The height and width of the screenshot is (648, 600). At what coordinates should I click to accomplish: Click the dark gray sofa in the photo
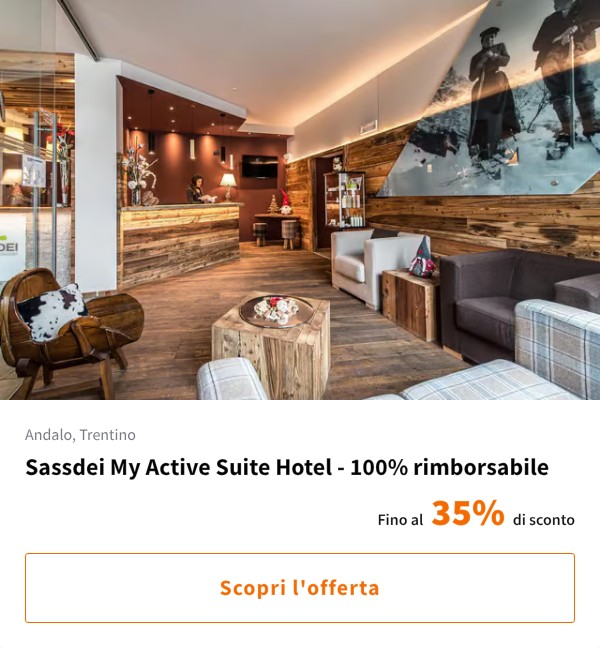click(x=509, y=304)
